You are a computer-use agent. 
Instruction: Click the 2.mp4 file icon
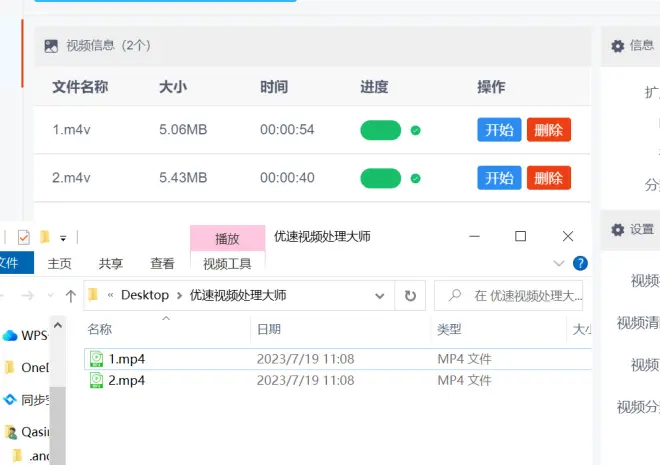point(96,380)
